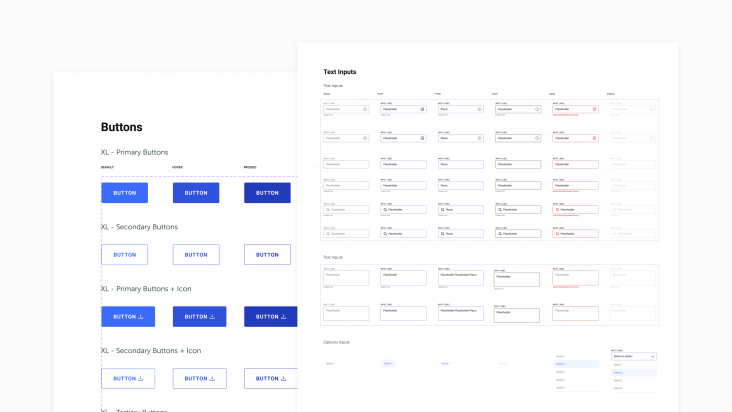Click the default-state XL primary BUTTON
Screen dimensions: 732x412
125,193
